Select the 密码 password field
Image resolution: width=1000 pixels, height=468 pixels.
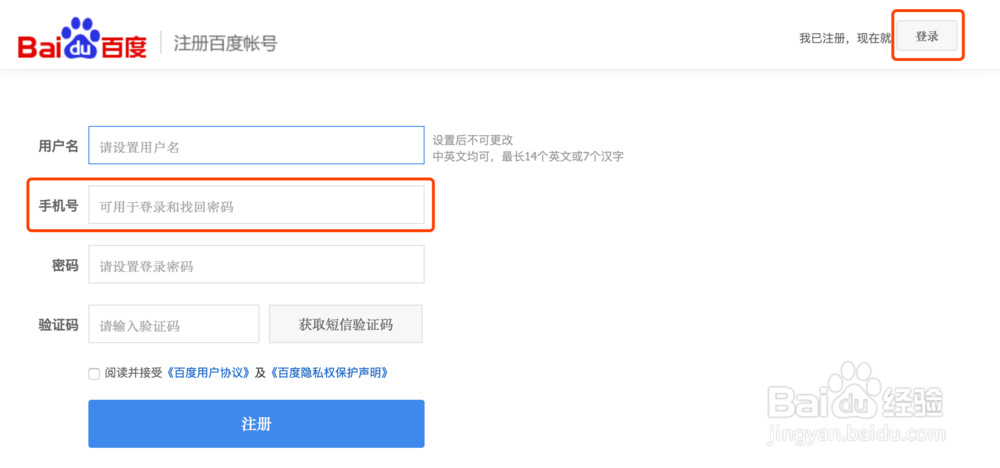[256, 266]
